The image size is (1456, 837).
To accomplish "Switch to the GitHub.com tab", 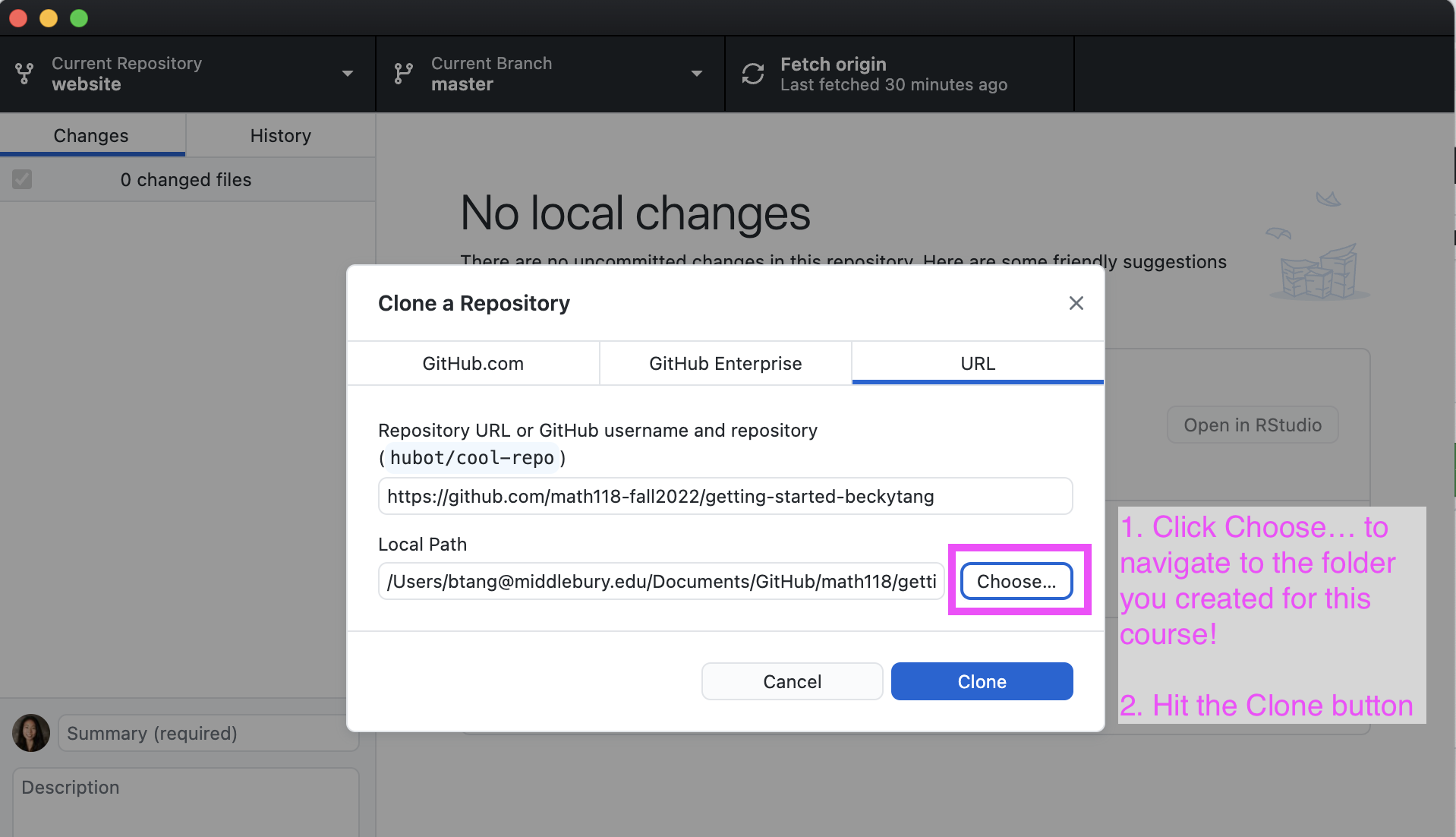I will [473, 364].
